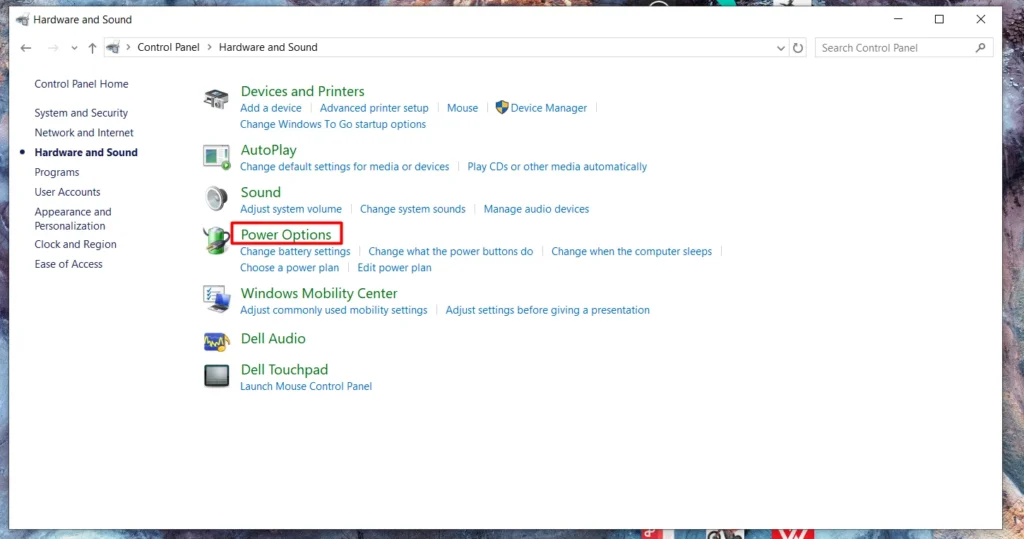
Task: Open Appearance and Personalization in sidebar
Action: (72, 219)
